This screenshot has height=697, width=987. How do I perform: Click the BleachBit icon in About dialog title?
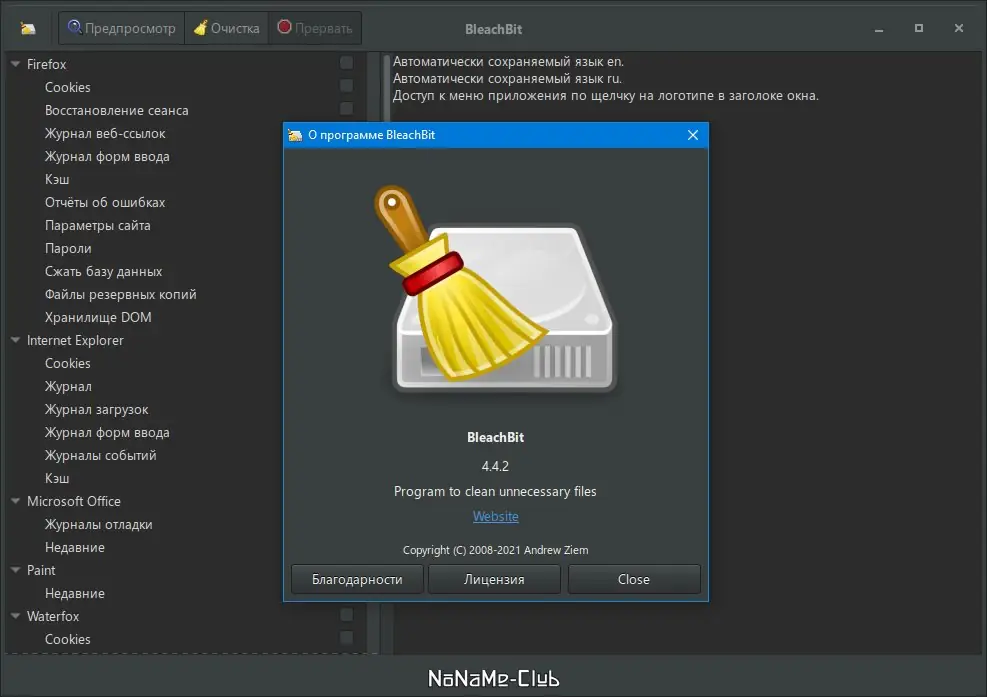295,135
